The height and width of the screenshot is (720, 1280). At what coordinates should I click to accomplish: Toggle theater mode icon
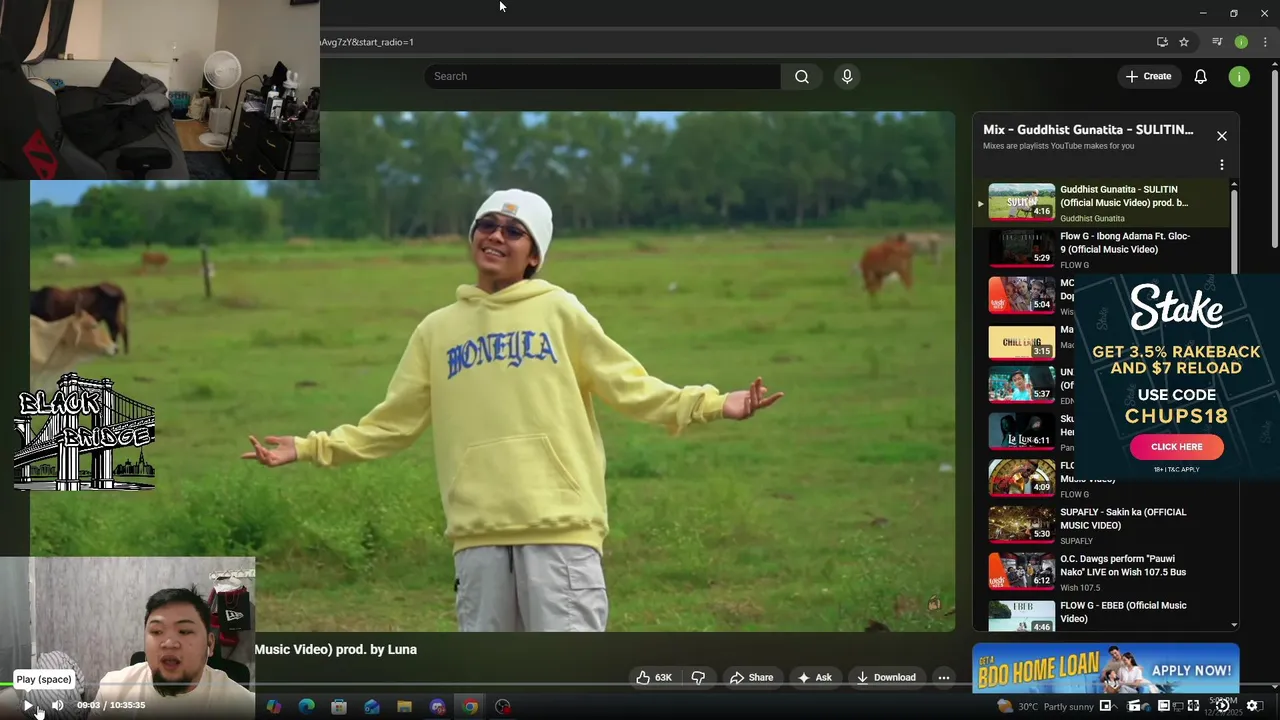tap(1164, 706)
